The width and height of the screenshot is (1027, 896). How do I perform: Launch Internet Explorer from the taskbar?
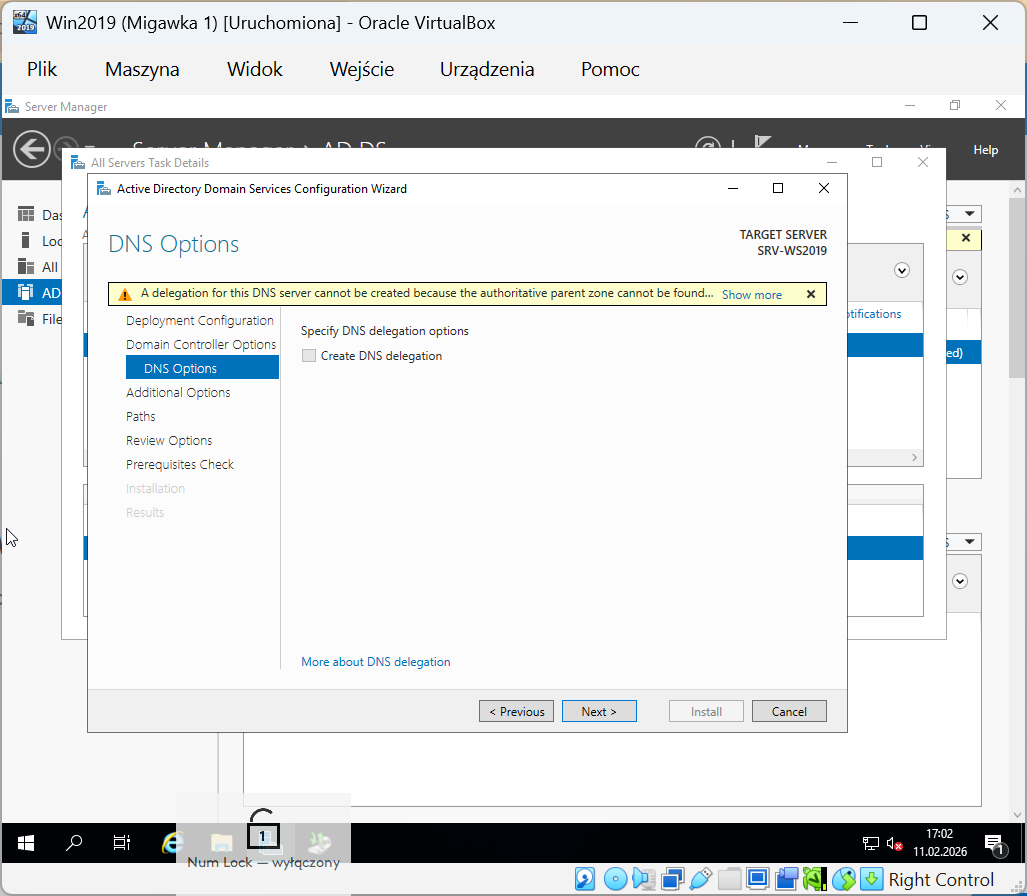(173, 842)
